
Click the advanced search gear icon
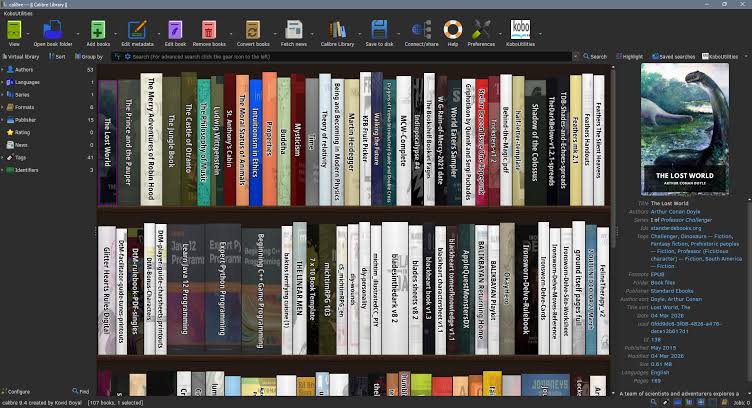pyautogui.click(x=128, y=57)
